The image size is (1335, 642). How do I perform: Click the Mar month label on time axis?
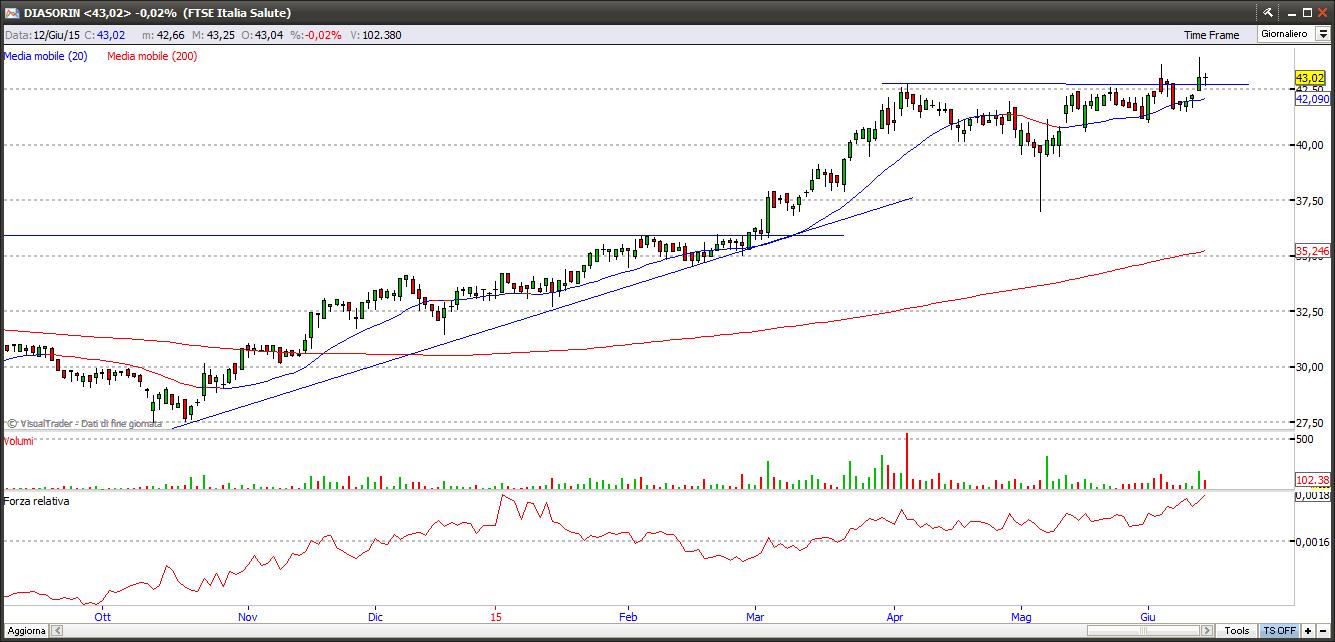[x=756, y=617]
